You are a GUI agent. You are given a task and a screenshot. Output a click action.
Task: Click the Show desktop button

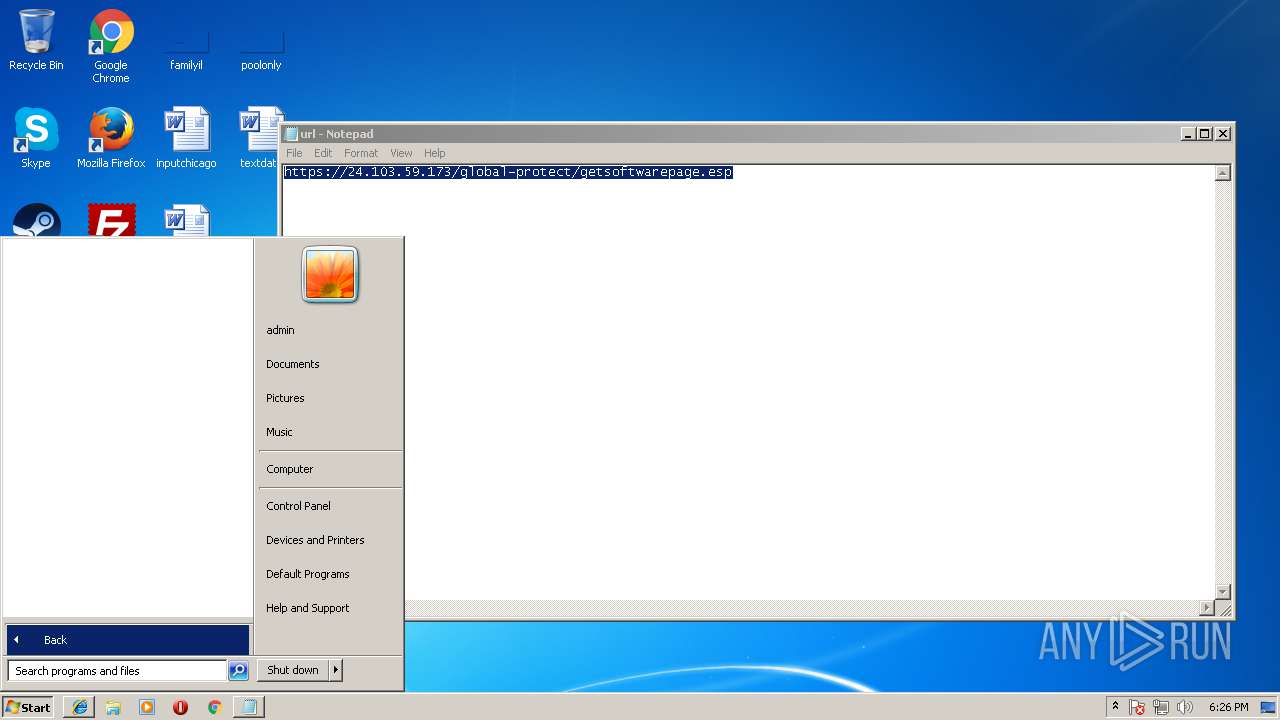(x=1268, y=707)
